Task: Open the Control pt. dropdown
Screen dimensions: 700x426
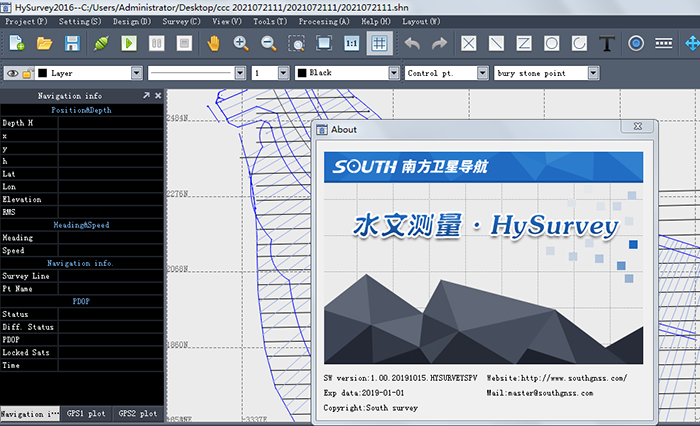Action: coord(482,73)
